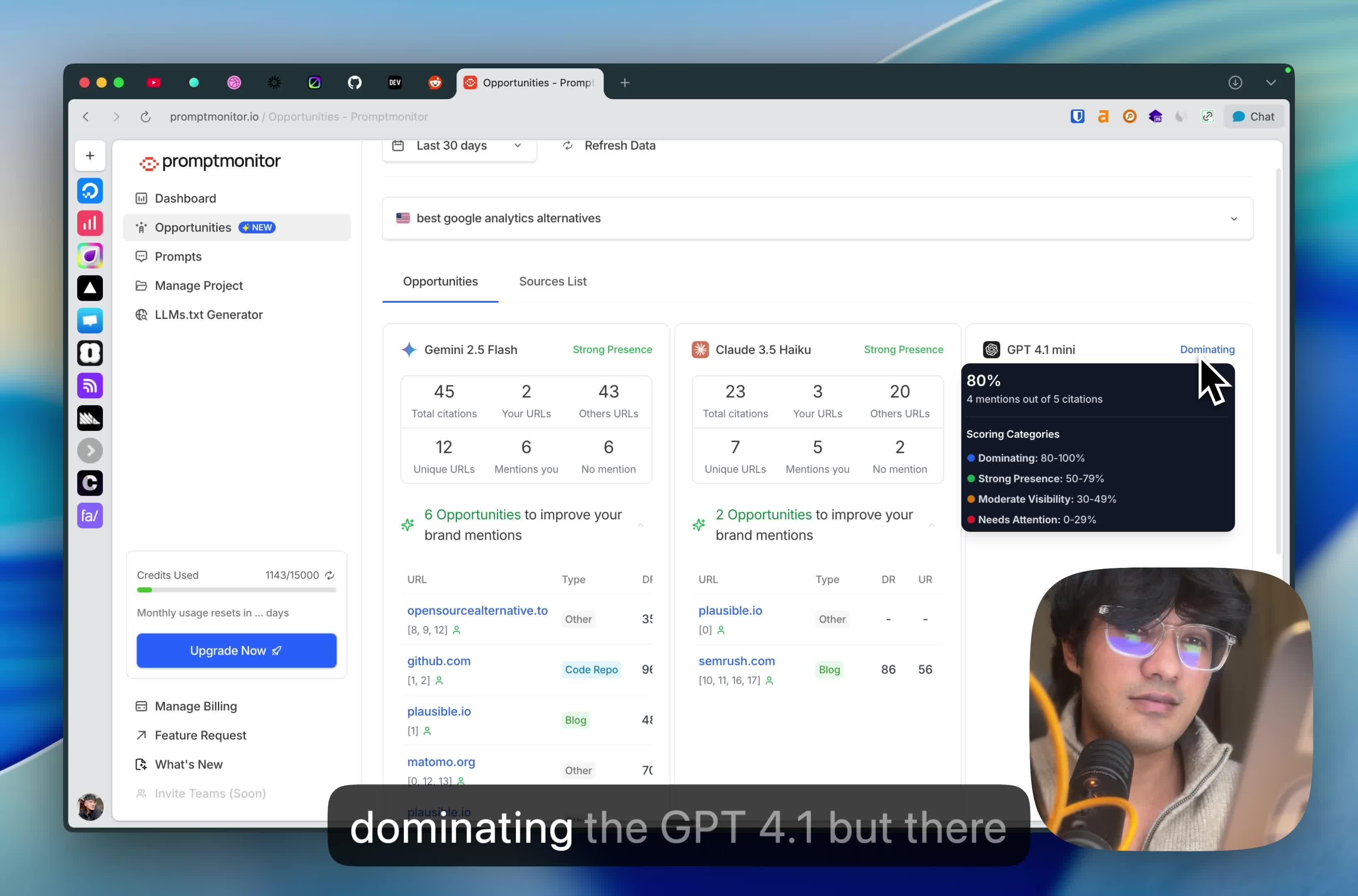Go to the Dashboard page
1358x896 pixels.
pyautogui.click(x=237, y=198)
